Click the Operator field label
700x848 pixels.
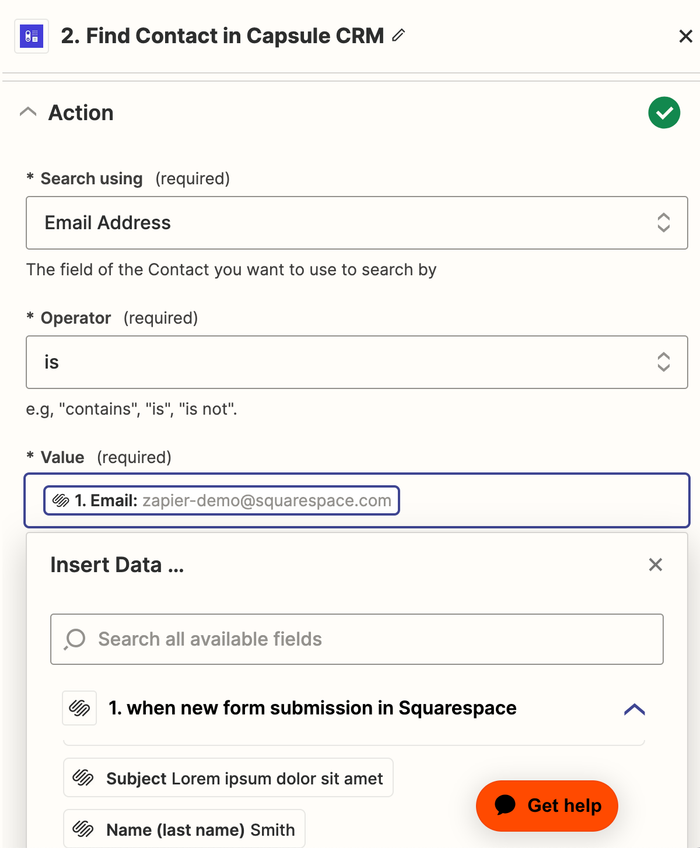(x=76, y=318)
